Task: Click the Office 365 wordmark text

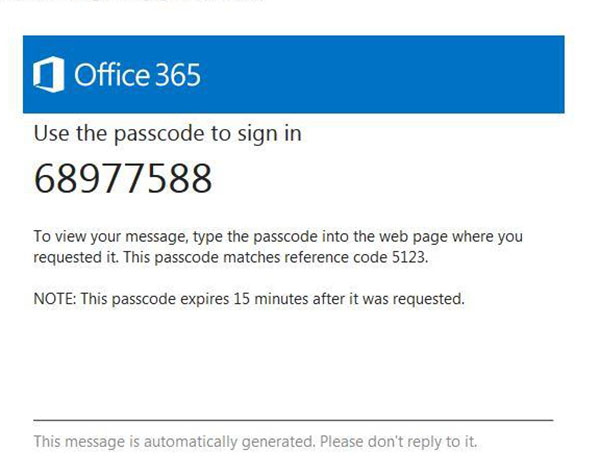Action: [x=137, y=75]
